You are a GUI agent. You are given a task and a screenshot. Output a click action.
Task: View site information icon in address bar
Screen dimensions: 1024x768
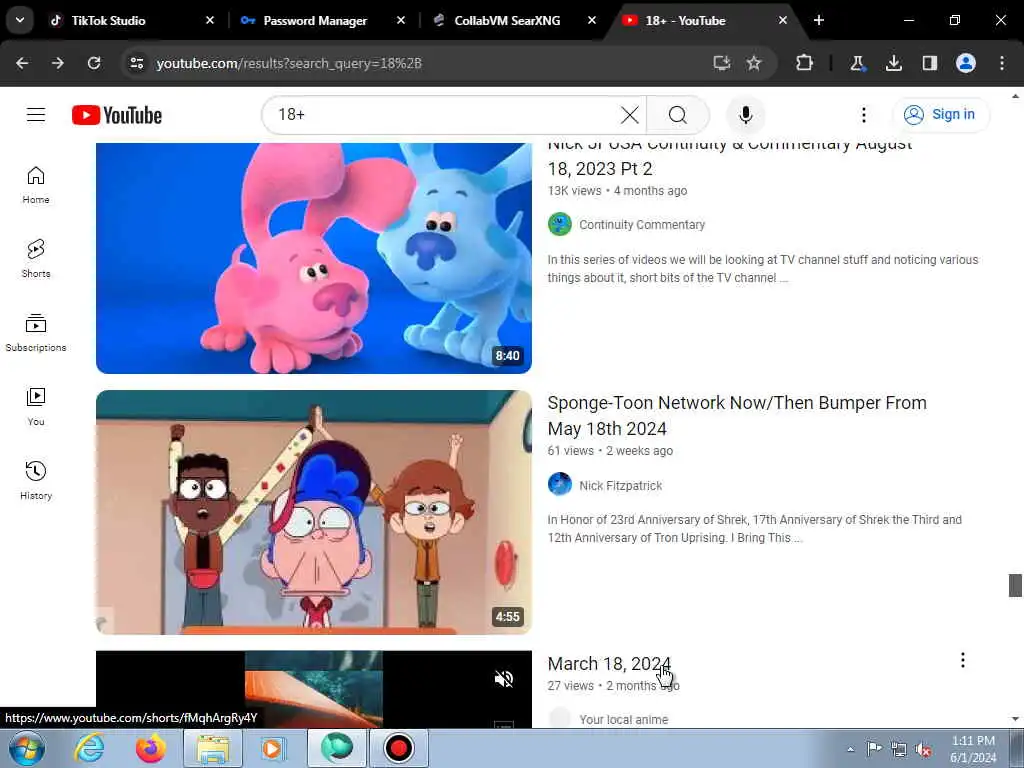[136, 63]
